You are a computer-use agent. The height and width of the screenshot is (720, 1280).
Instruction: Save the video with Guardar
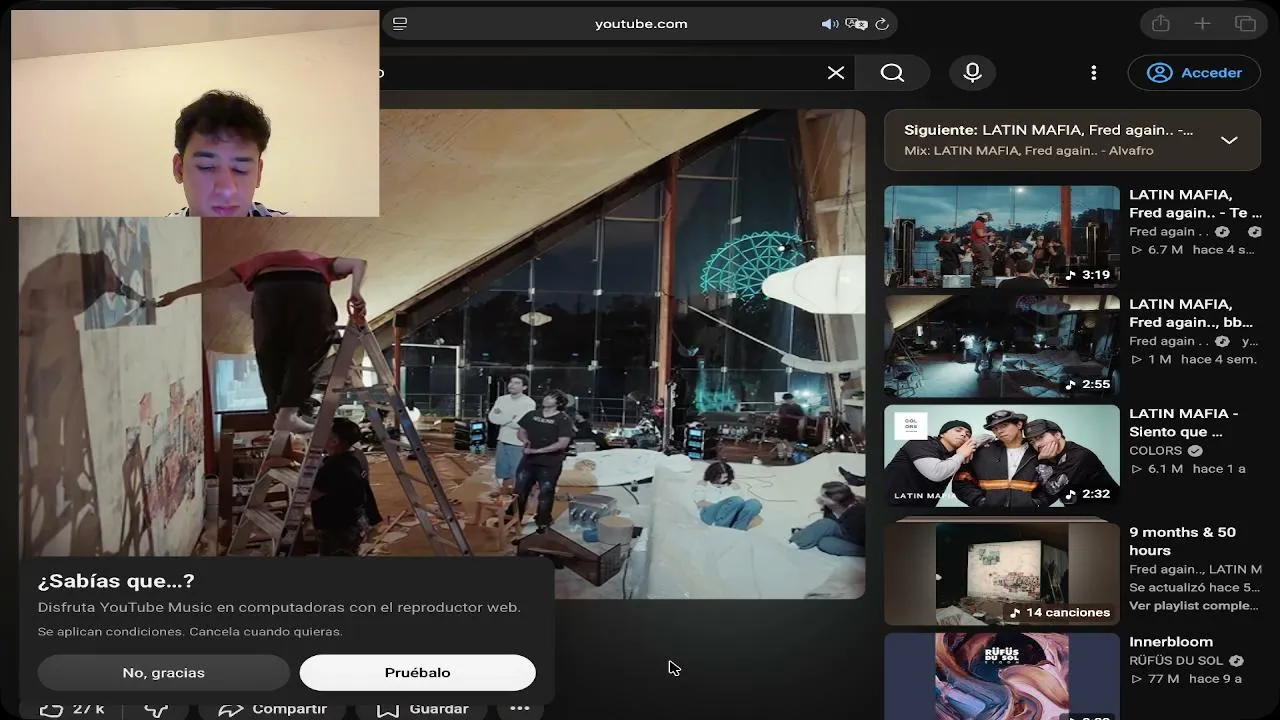pyautogui.click(x=422, y=709)
